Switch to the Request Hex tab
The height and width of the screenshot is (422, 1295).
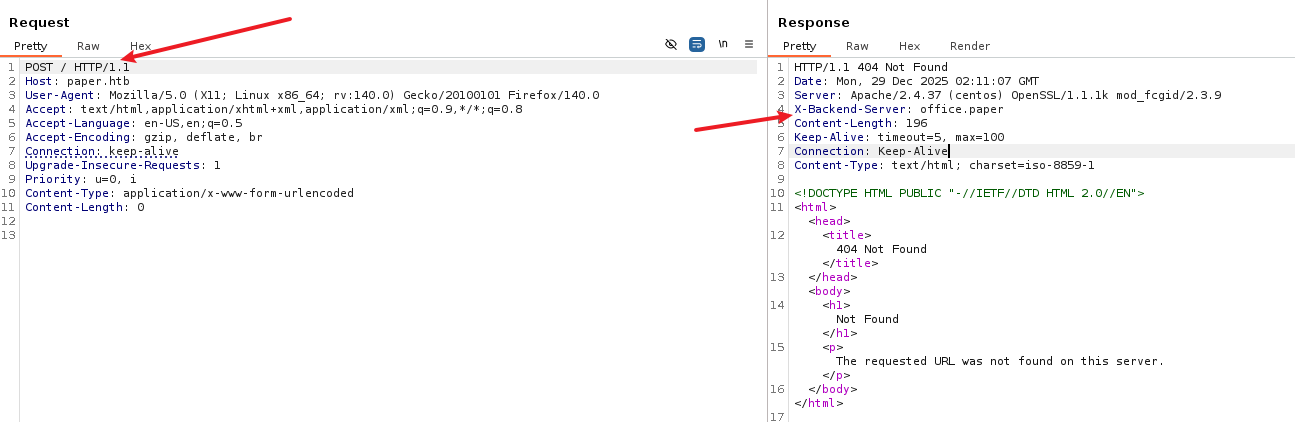(x=140, y=46)
